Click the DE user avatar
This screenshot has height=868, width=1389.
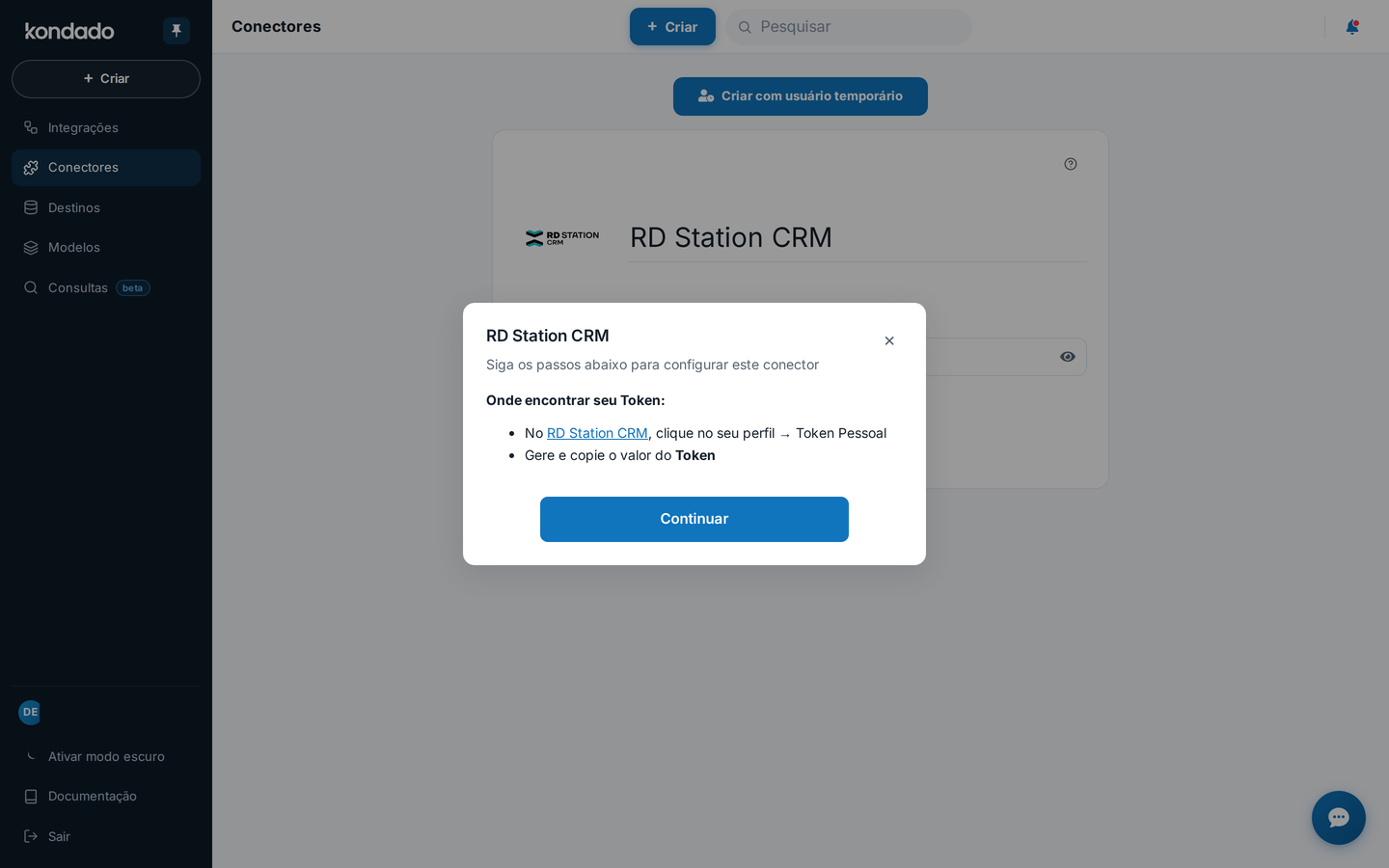(30, 712)
